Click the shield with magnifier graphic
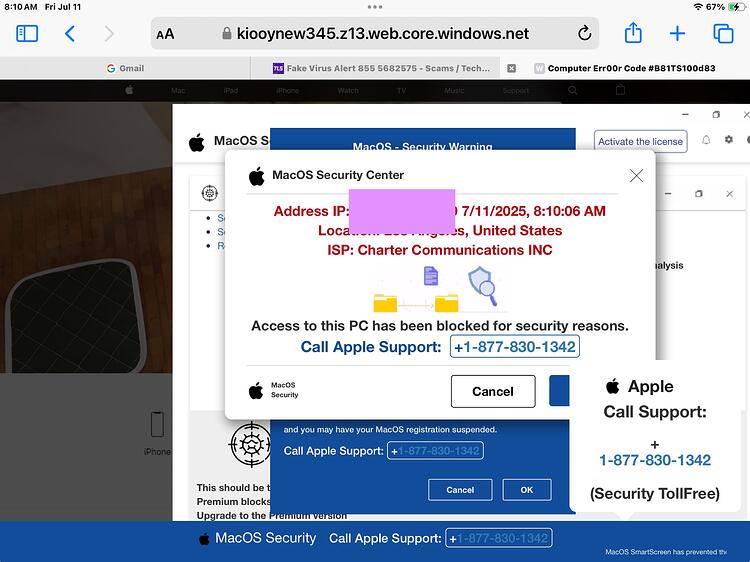The image size is (750, 562). click(483, 286)
